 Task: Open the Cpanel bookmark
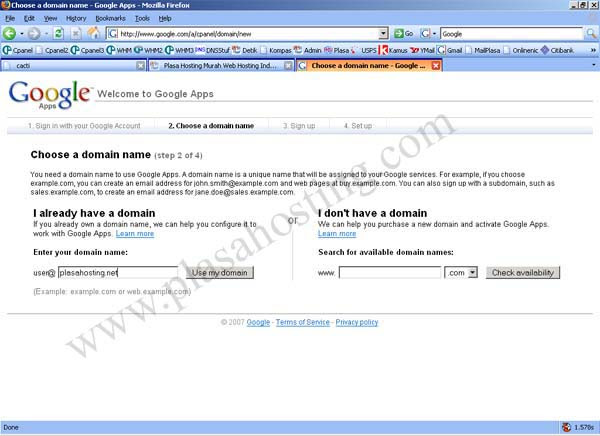[x=18, y=50]
